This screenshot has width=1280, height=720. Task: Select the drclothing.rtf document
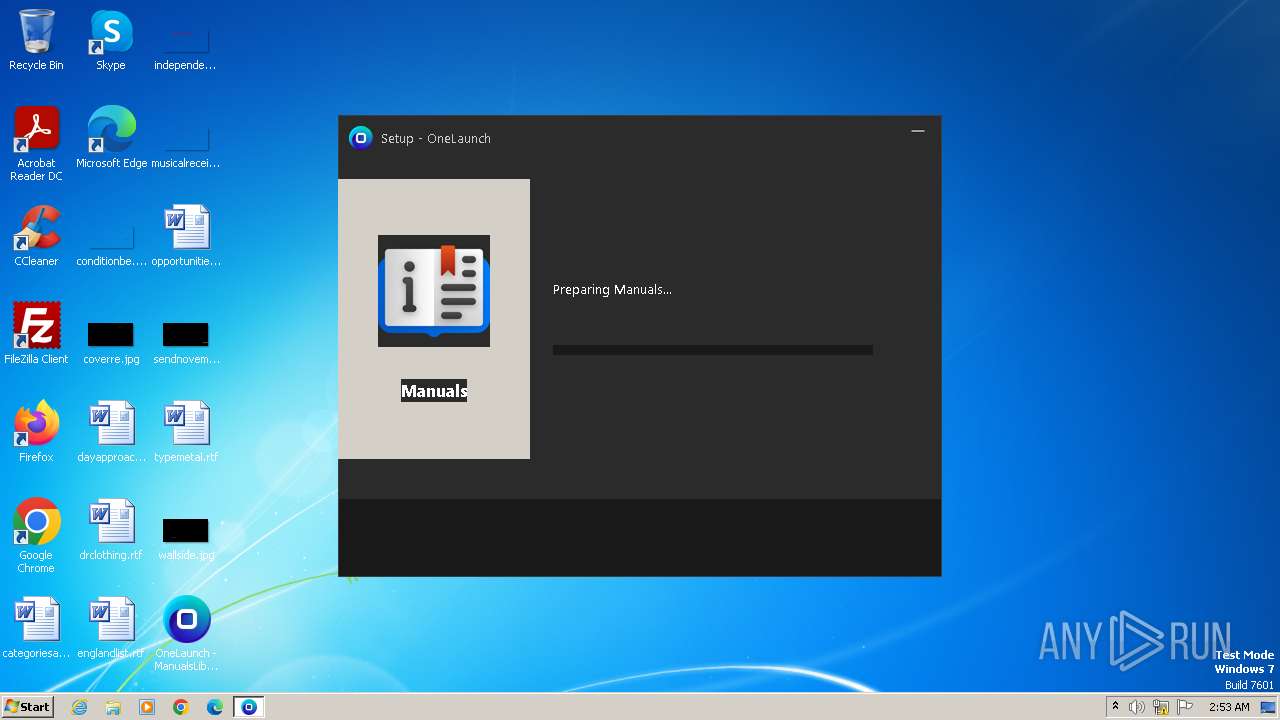pos(111,530)
